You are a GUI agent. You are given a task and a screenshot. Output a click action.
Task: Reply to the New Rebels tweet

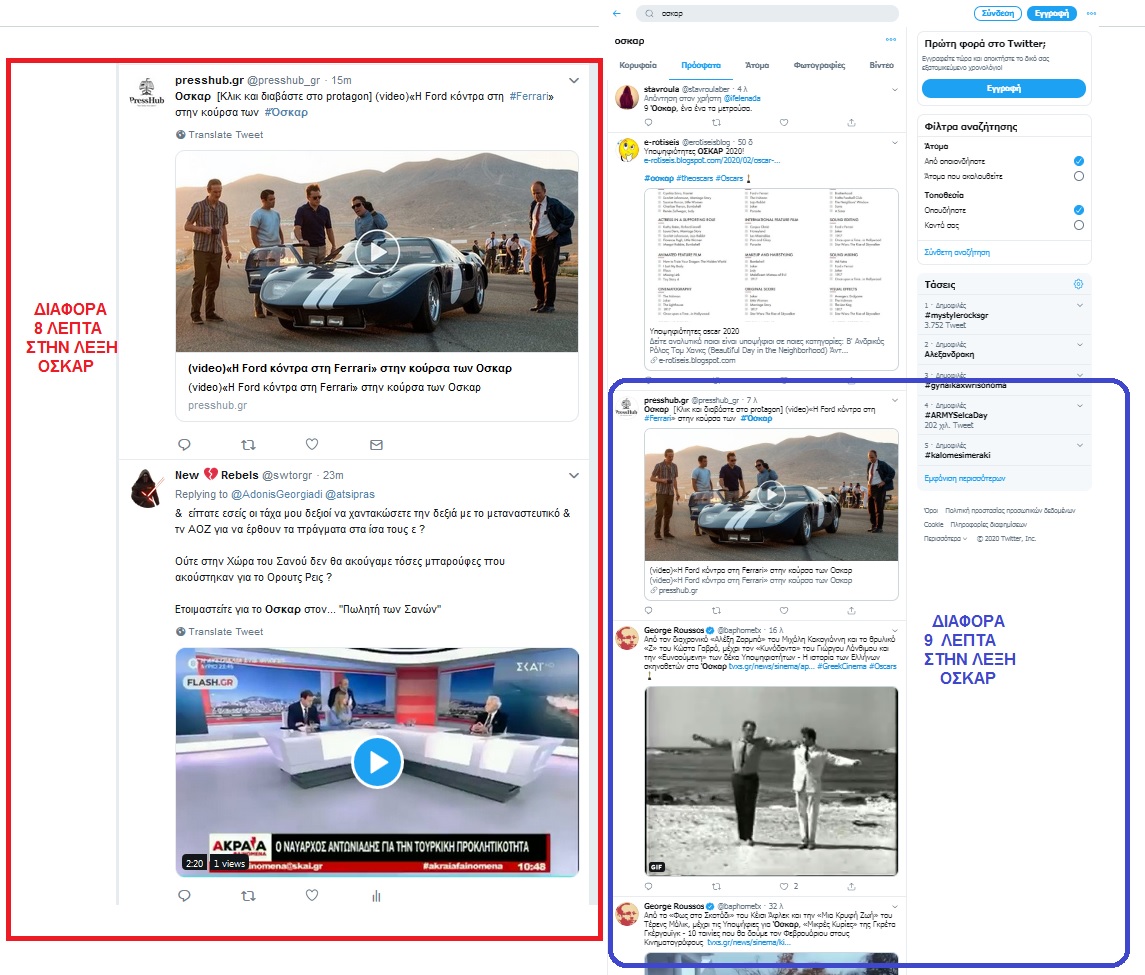pyautogui.click(x=184, y=895)
